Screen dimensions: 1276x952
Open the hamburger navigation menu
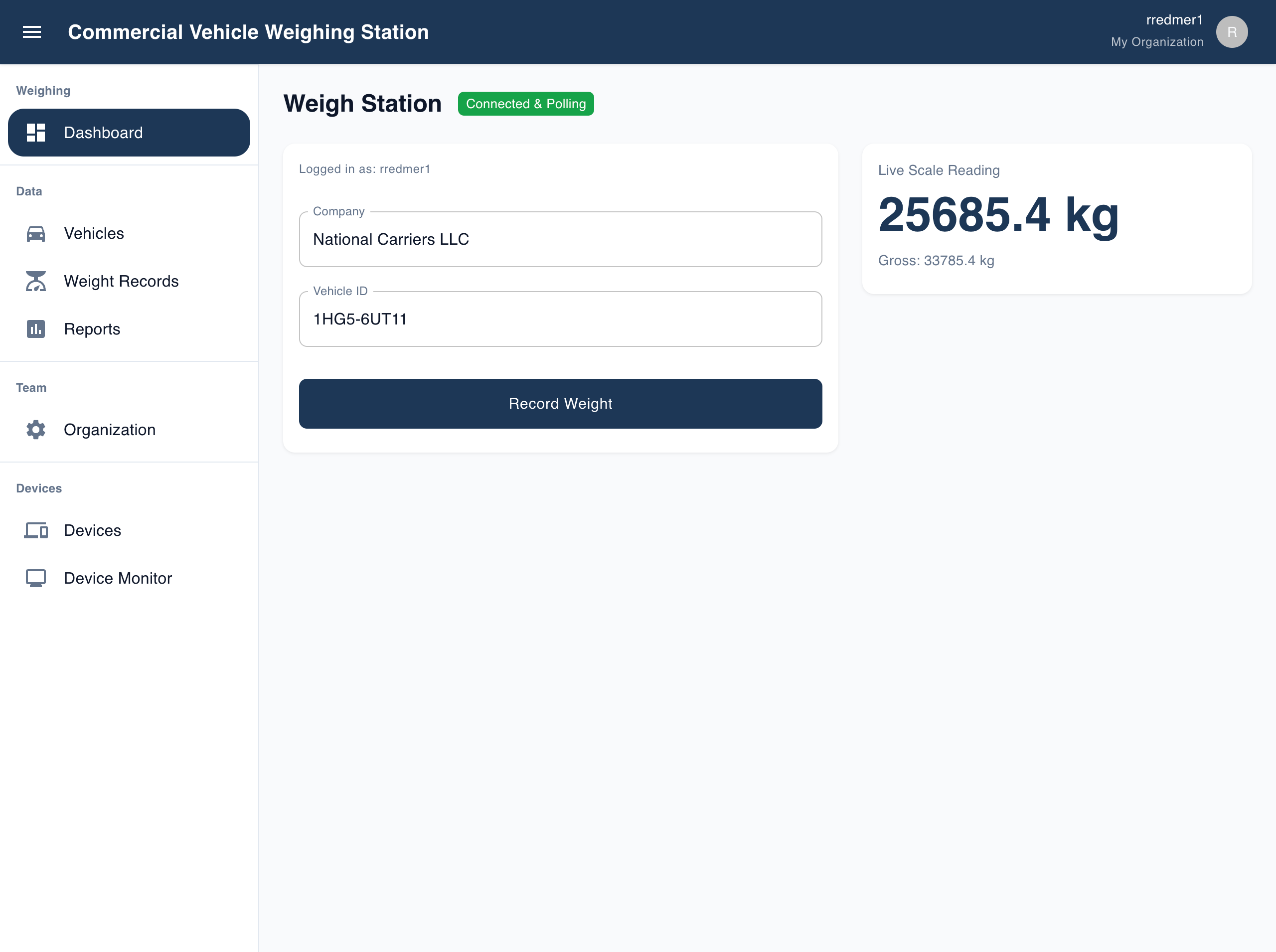point(32,32)
